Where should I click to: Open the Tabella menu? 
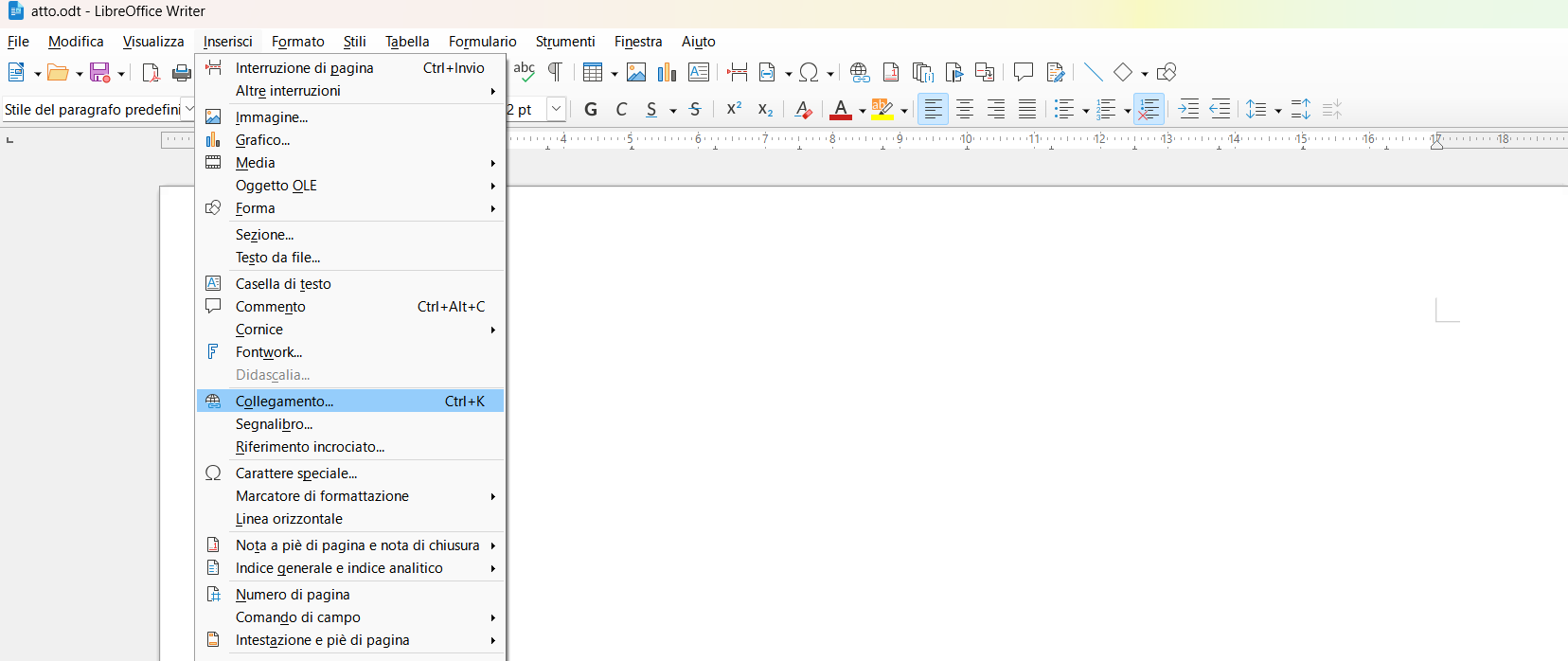coord(407,42)
